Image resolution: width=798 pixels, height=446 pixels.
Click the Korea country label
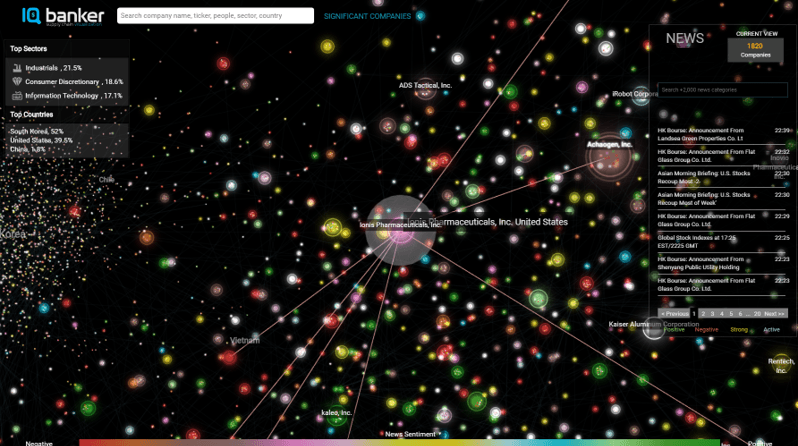(13, 234)
